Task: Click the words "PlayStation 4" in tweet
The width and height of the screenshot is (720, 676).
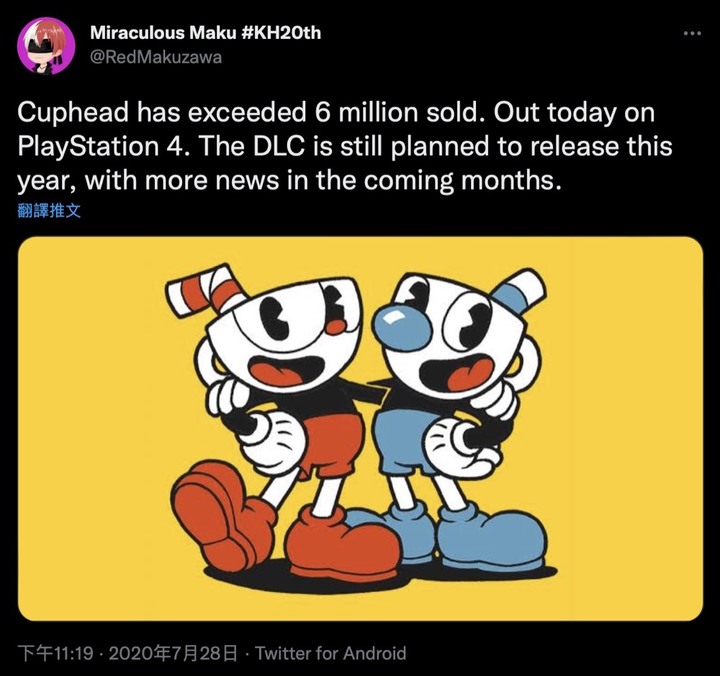Action: [103, 147]
